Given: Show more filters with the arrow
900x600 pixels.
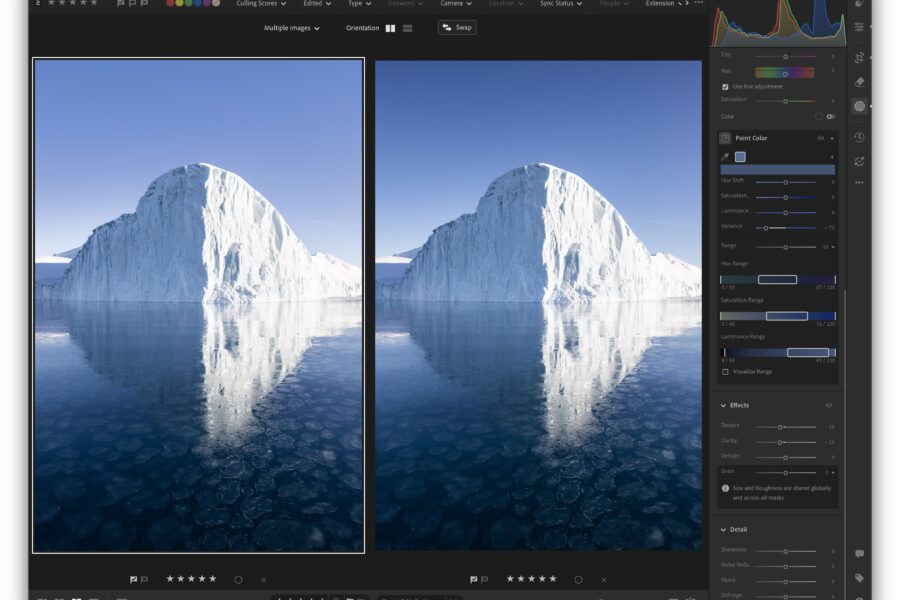Looking at the screenshot, I should coord(687,3).
